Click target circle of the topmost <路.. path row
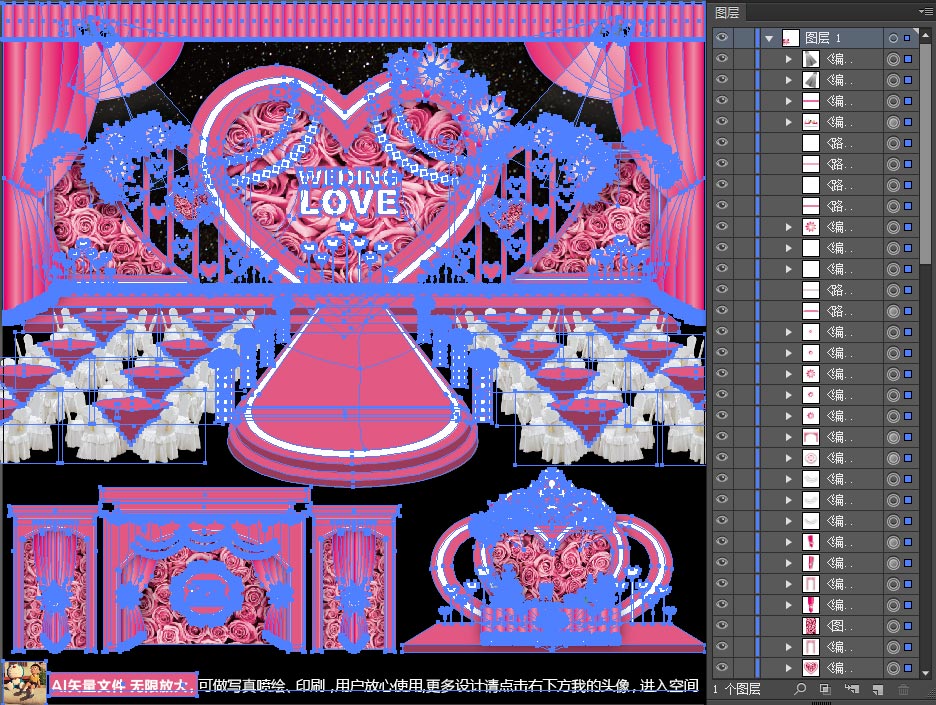 tap(893, 143)
